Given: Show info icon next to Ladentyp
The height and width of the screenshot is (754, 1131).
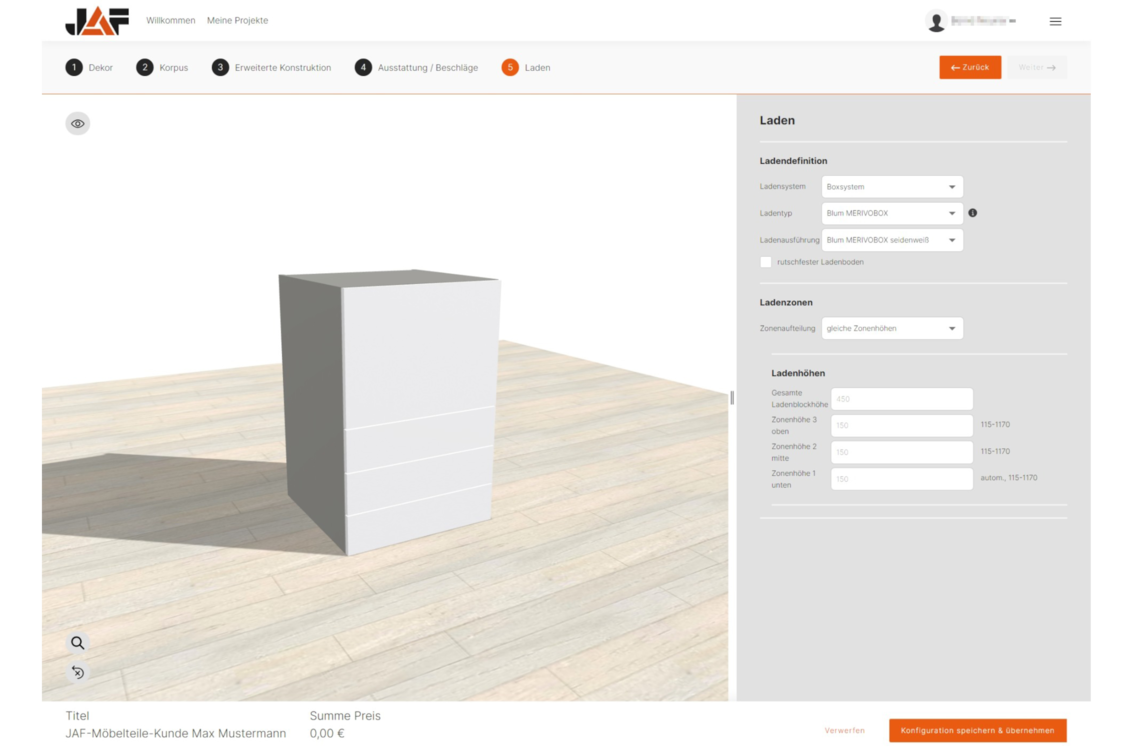Looking at the screenshot, I should (973, 213).
